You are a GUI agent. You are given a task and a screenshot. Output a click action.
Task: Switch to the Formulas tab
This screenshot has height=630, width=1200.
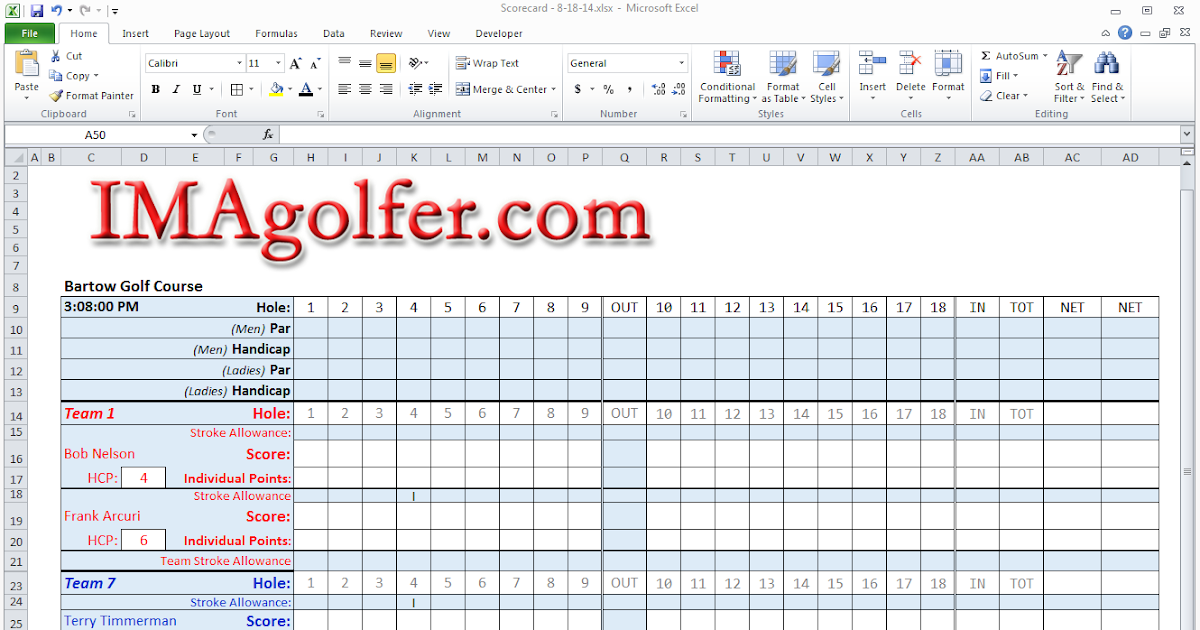[x=276, y=33]
